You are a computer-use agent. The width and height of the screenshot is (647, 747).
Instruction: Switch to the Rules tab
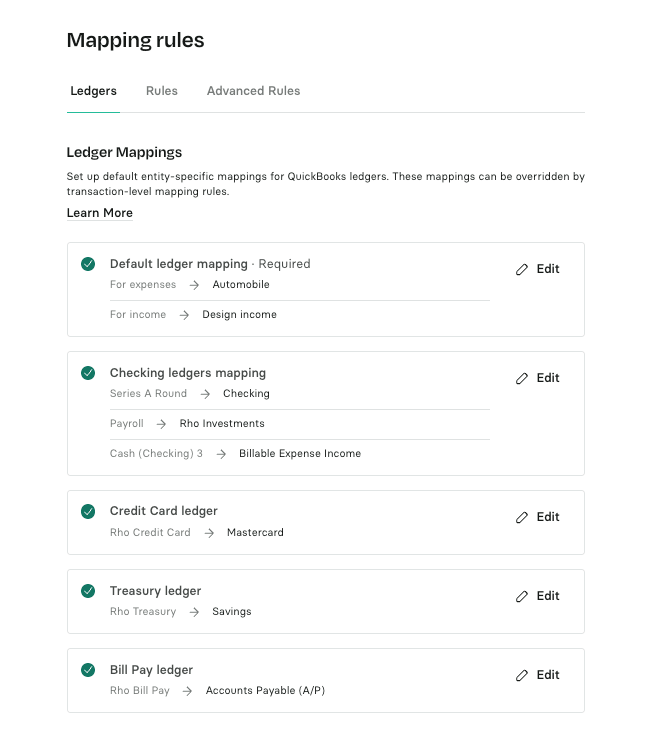pyautogui.click(x=161, y=91)
